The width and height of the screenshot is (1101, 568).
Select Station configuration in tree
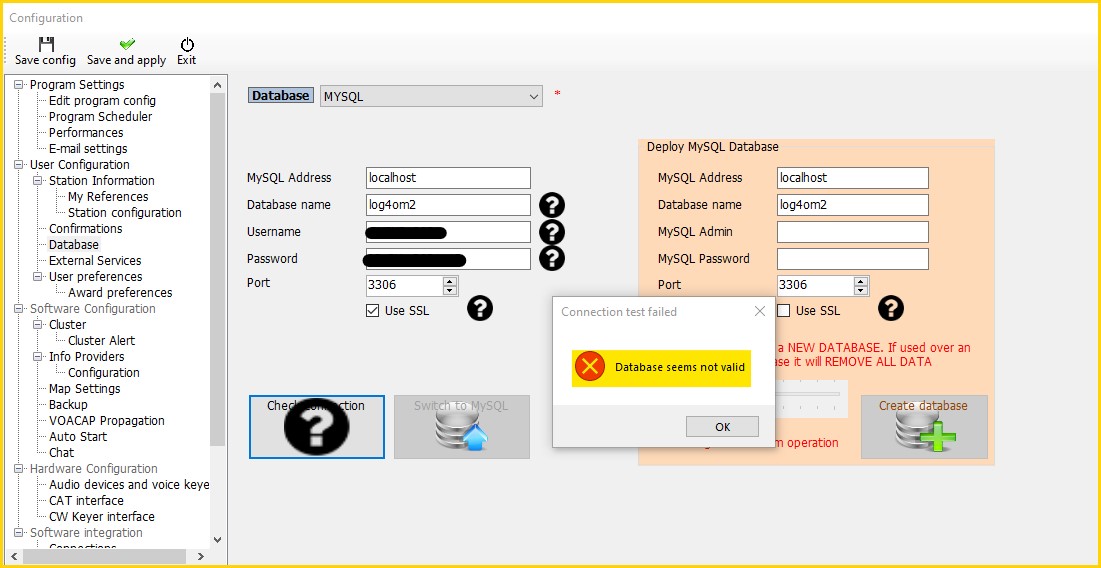pyautogui.click(x=124, y=213)
